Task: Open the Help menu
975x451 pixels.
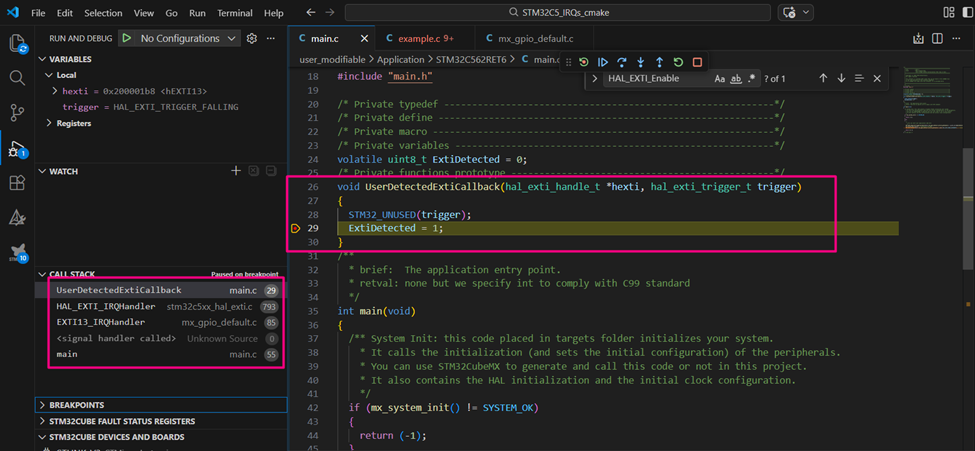Action: pyautogui.click(x=274, y=12)
